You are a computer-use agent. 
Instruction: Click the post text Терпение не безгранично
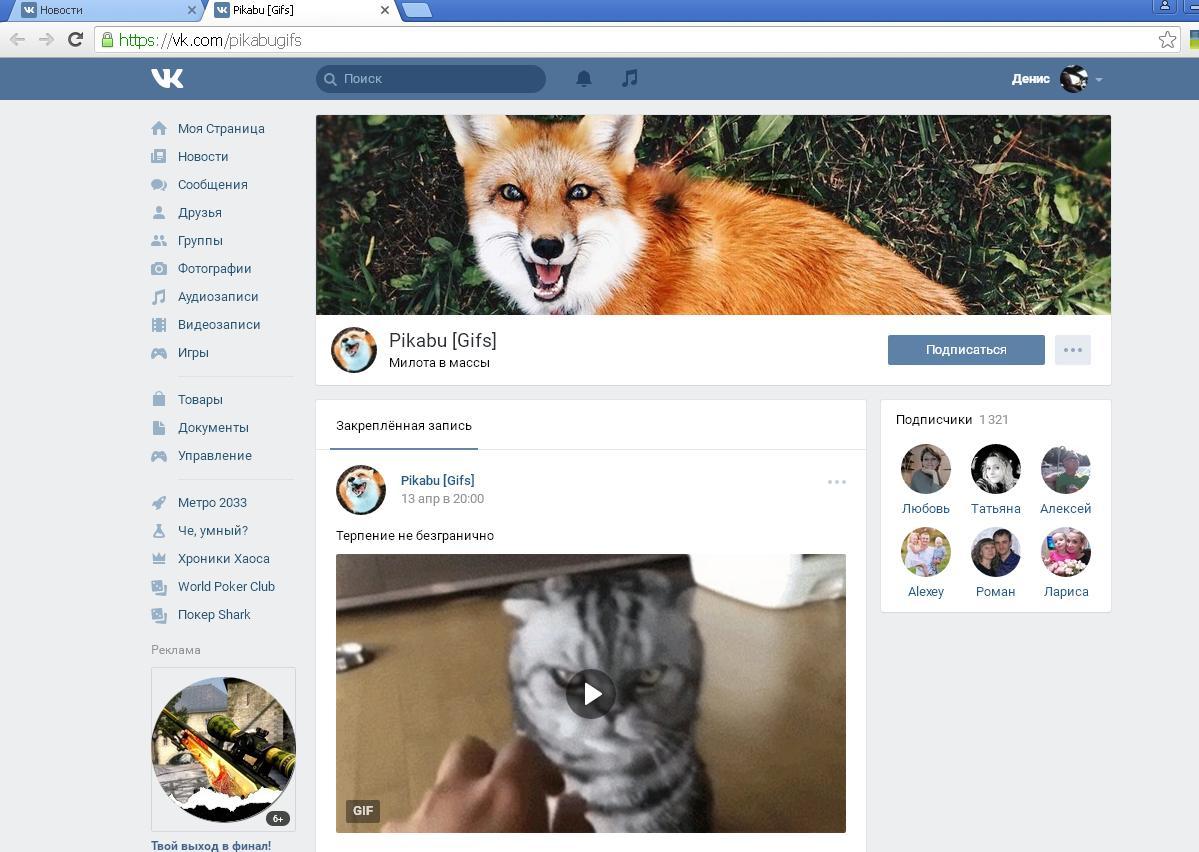[414, 535]
